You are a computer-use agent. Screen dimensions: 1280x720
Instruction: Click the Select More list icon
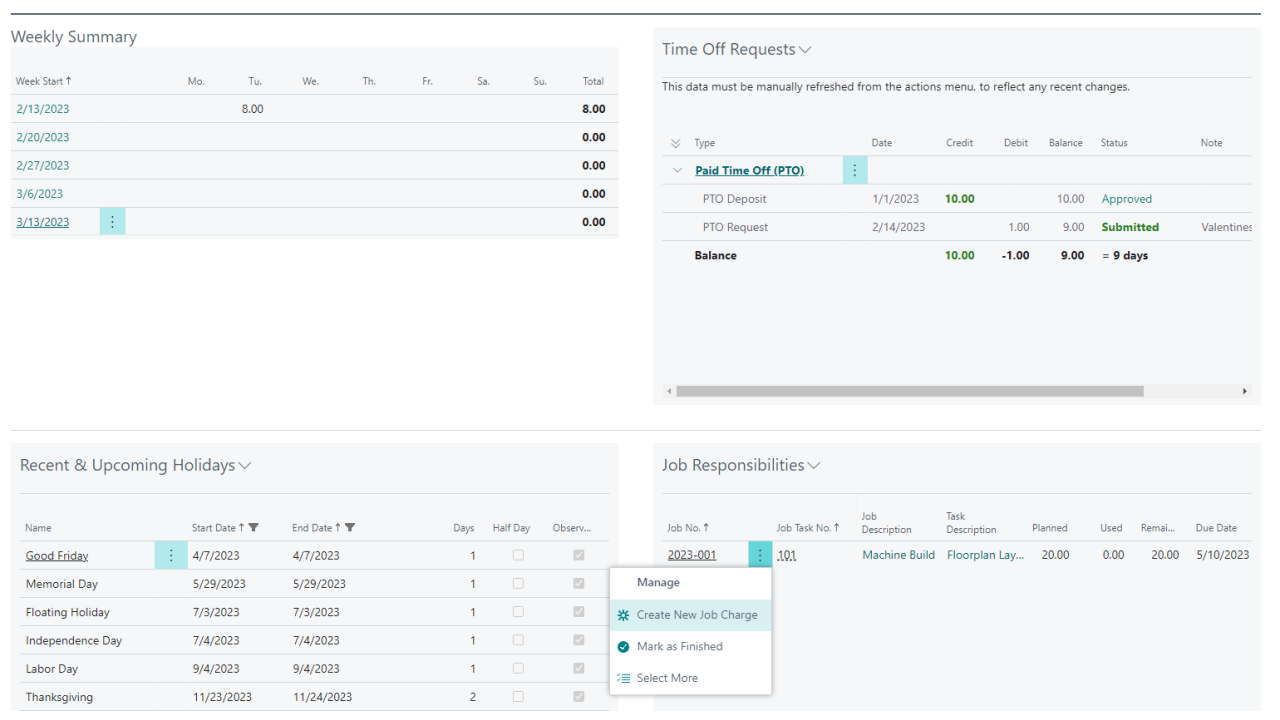(x=624, y=678)
